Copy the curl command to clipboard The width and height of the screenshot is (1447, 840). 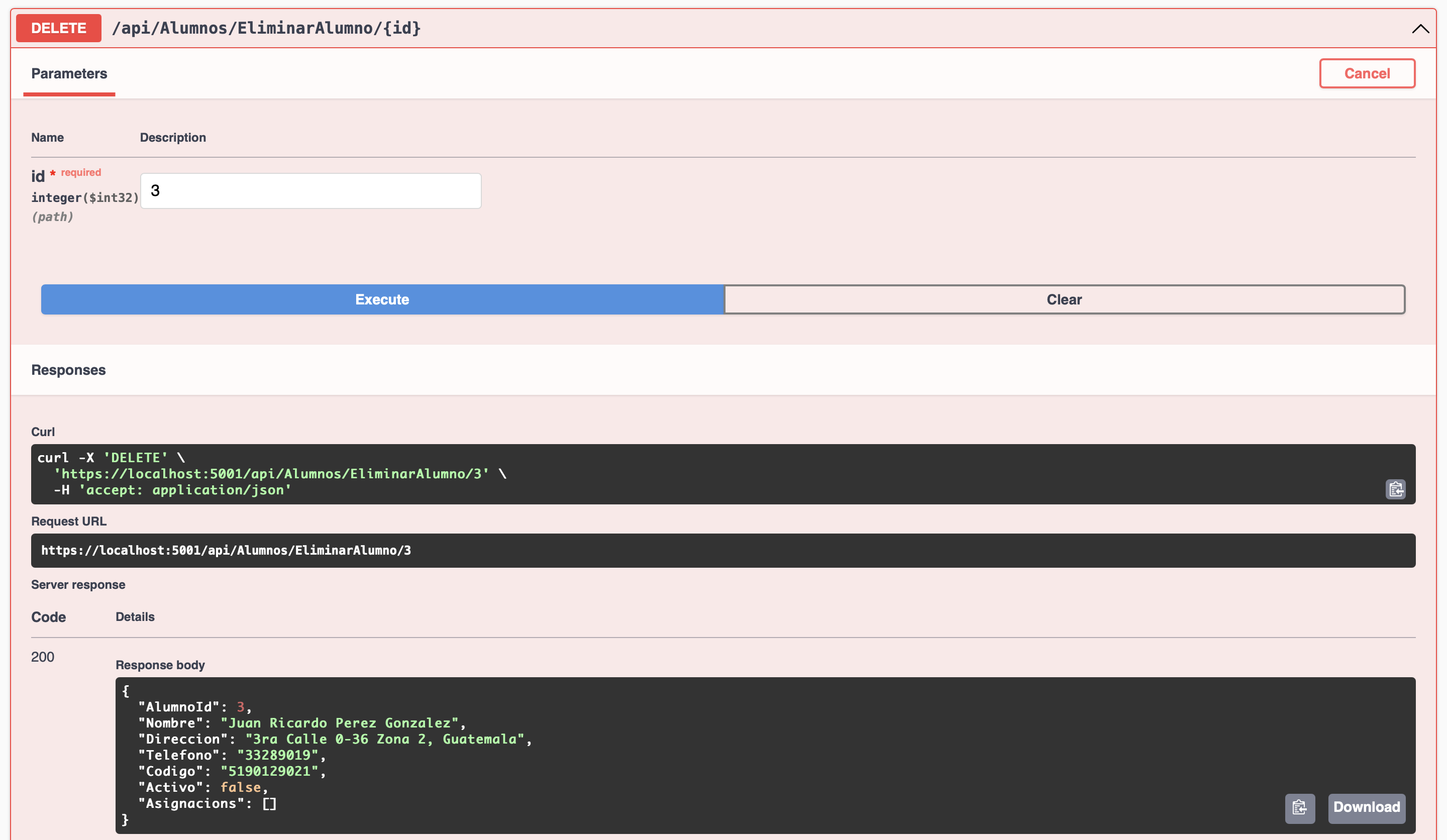(x=1395, y=489)
